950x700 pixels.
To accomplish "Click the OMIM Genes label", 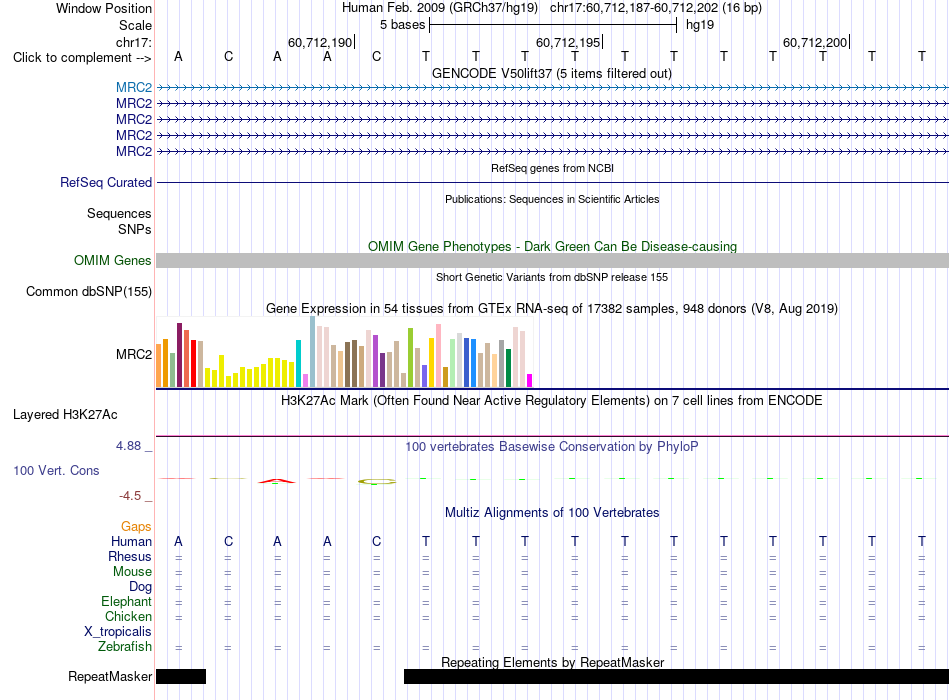I will 112,261.
